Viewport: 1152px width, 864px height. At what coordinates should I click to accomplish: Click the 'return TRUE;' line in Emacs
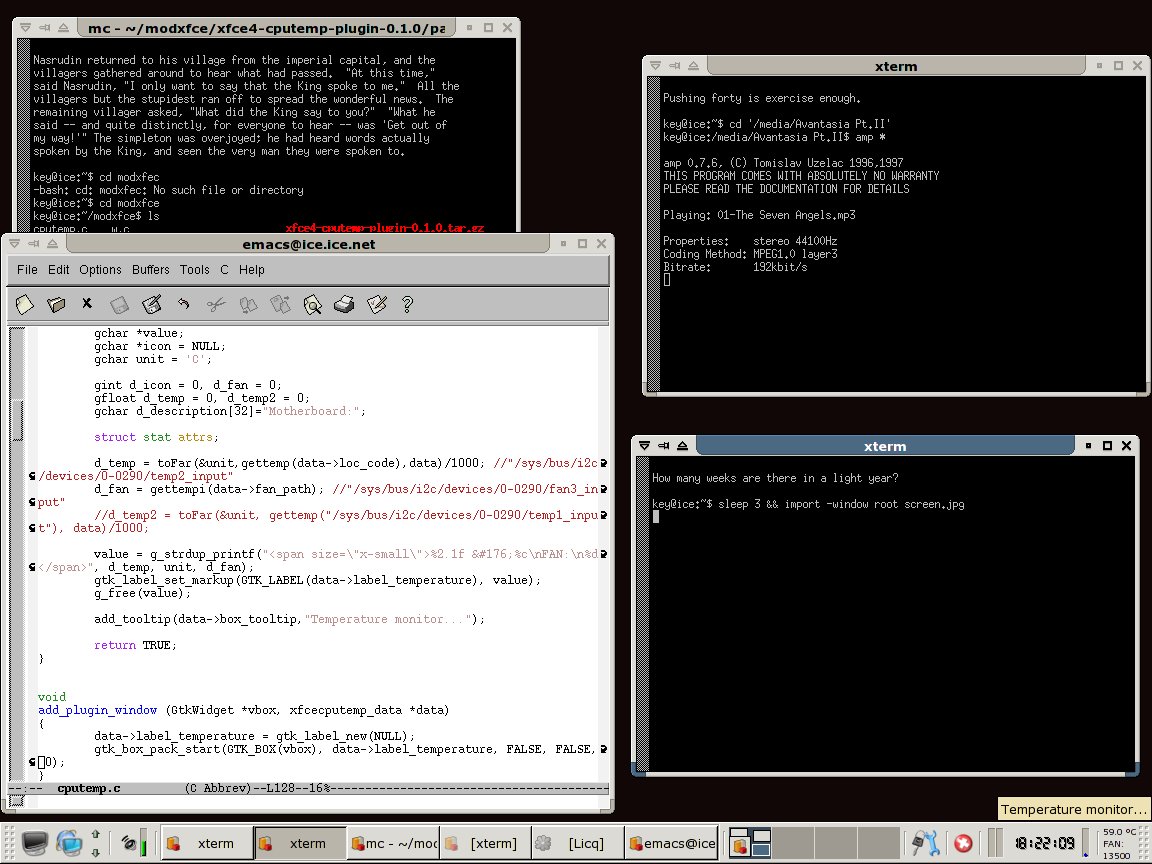tap(135, 645)
